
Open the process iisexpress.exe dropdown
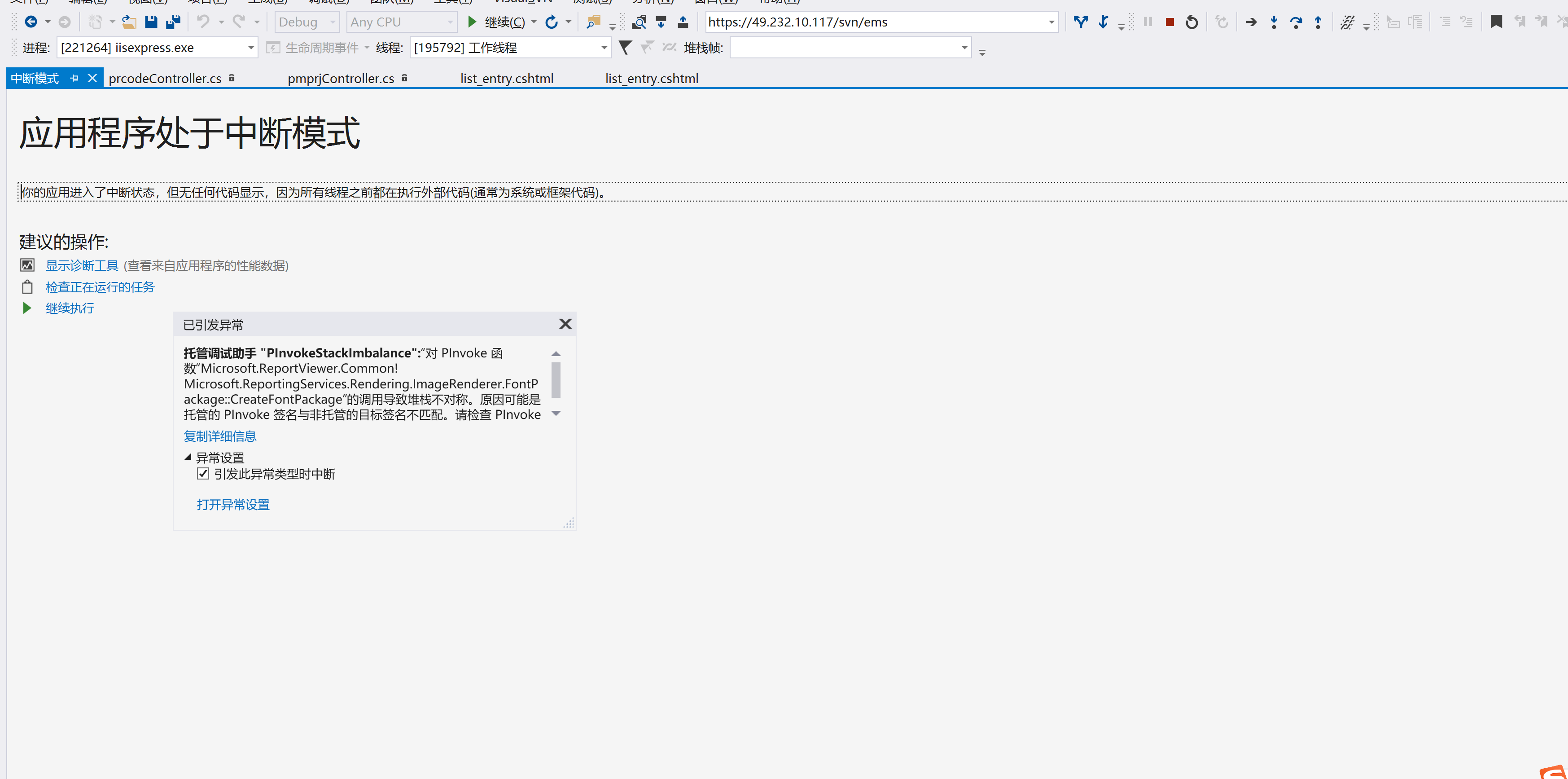[250, 48]
